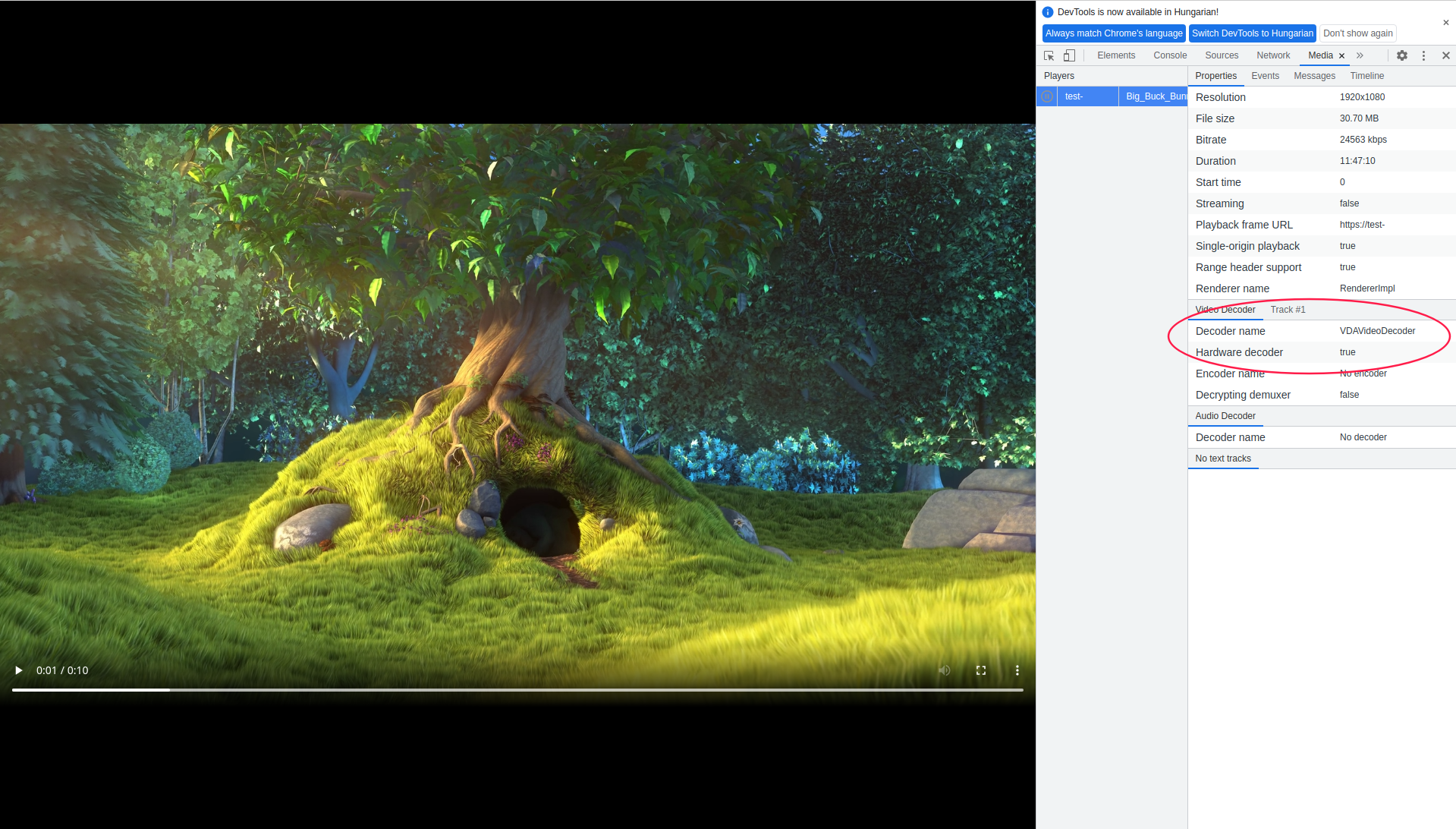This screenshot has height=829, width=1456.
Task: Click Always match Chrome's language button
Action: click(1114, 33)
